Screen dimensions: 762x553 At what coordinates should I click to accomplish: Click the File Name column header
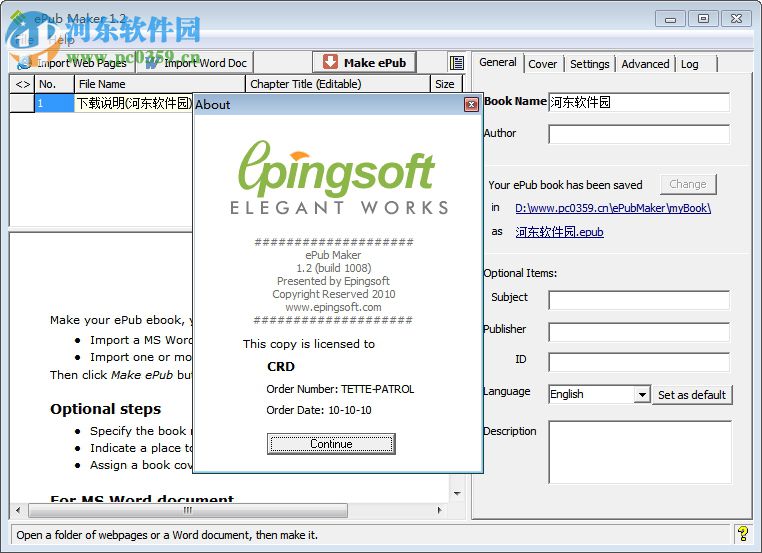160,84
